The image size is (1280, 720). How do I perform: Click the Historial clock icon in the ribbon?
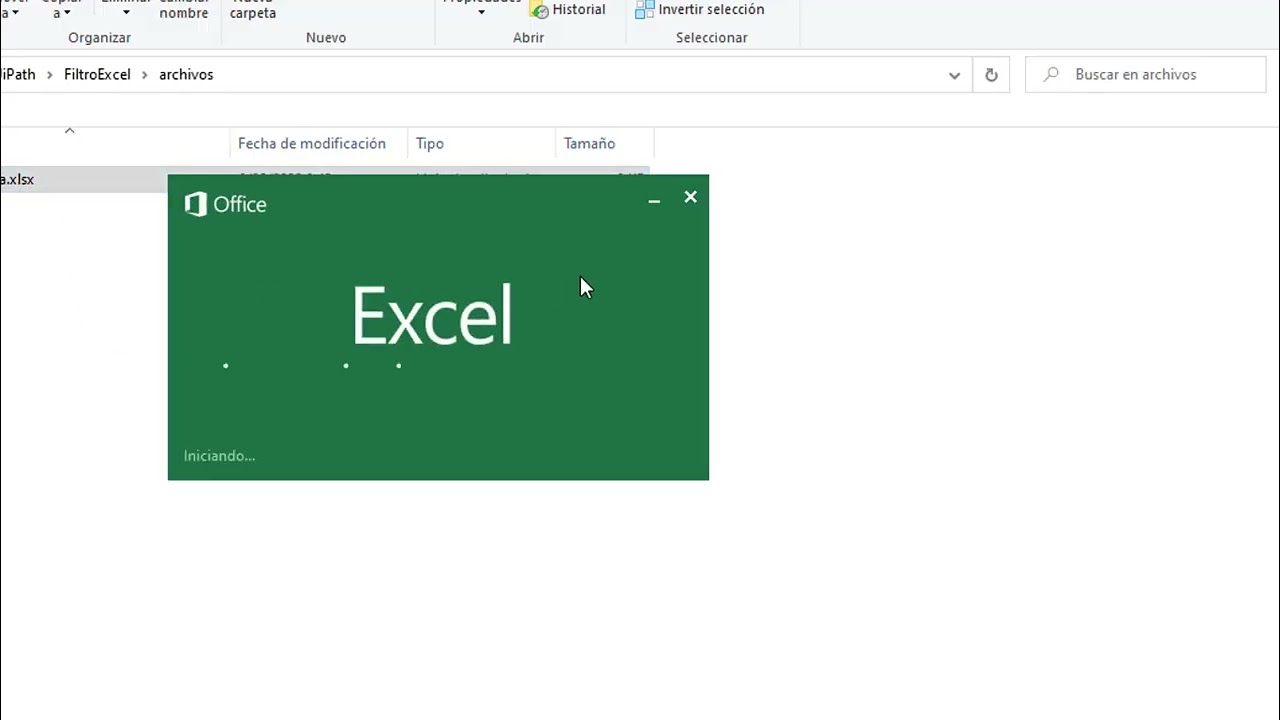tap(539, 10)
